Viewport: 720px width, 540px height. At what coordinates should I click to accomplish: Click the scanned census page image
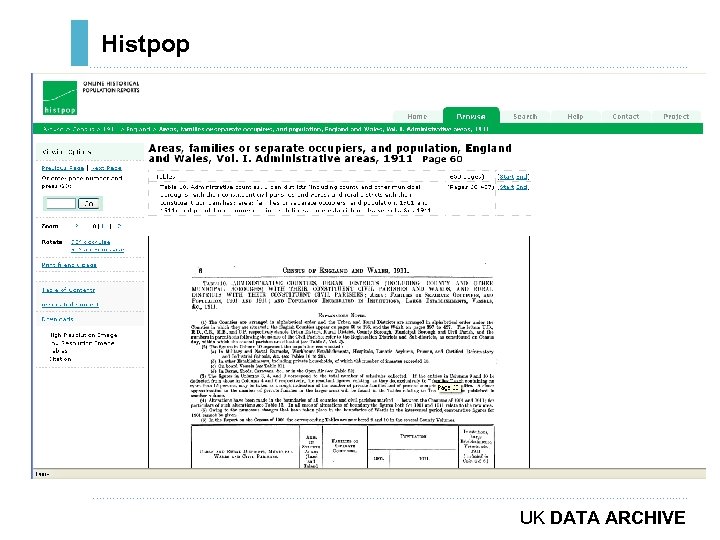point(339,352)
